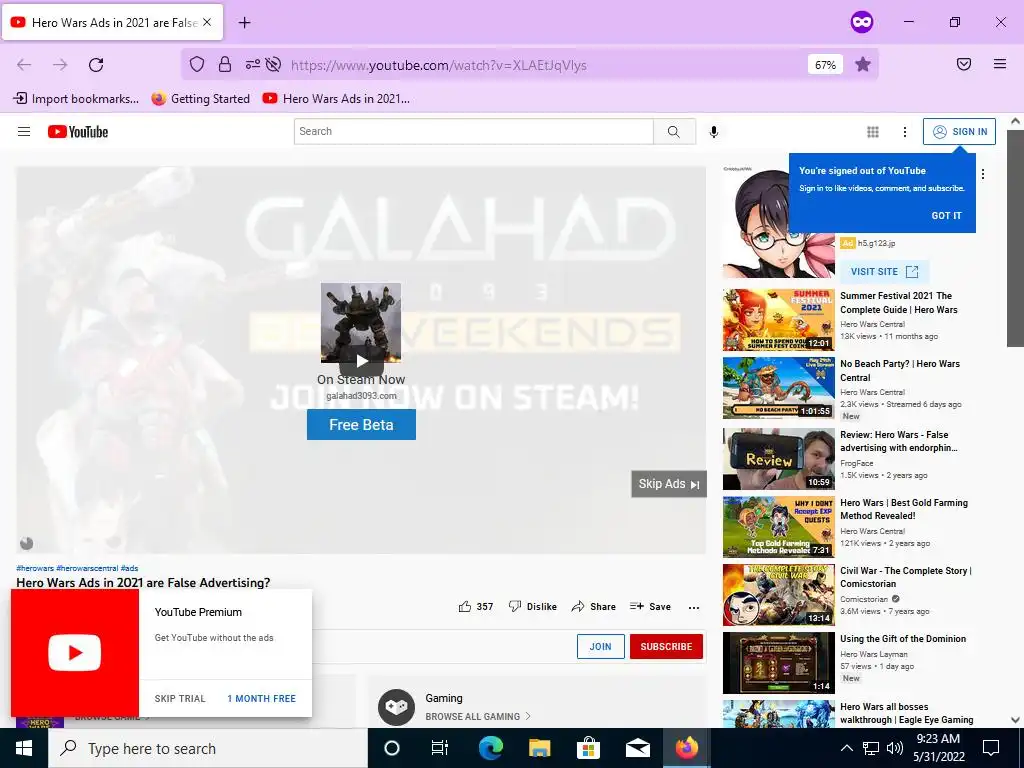Click the Gaming category icon
The height and width of the screenshot is (768, 1024).
[396, 707]
